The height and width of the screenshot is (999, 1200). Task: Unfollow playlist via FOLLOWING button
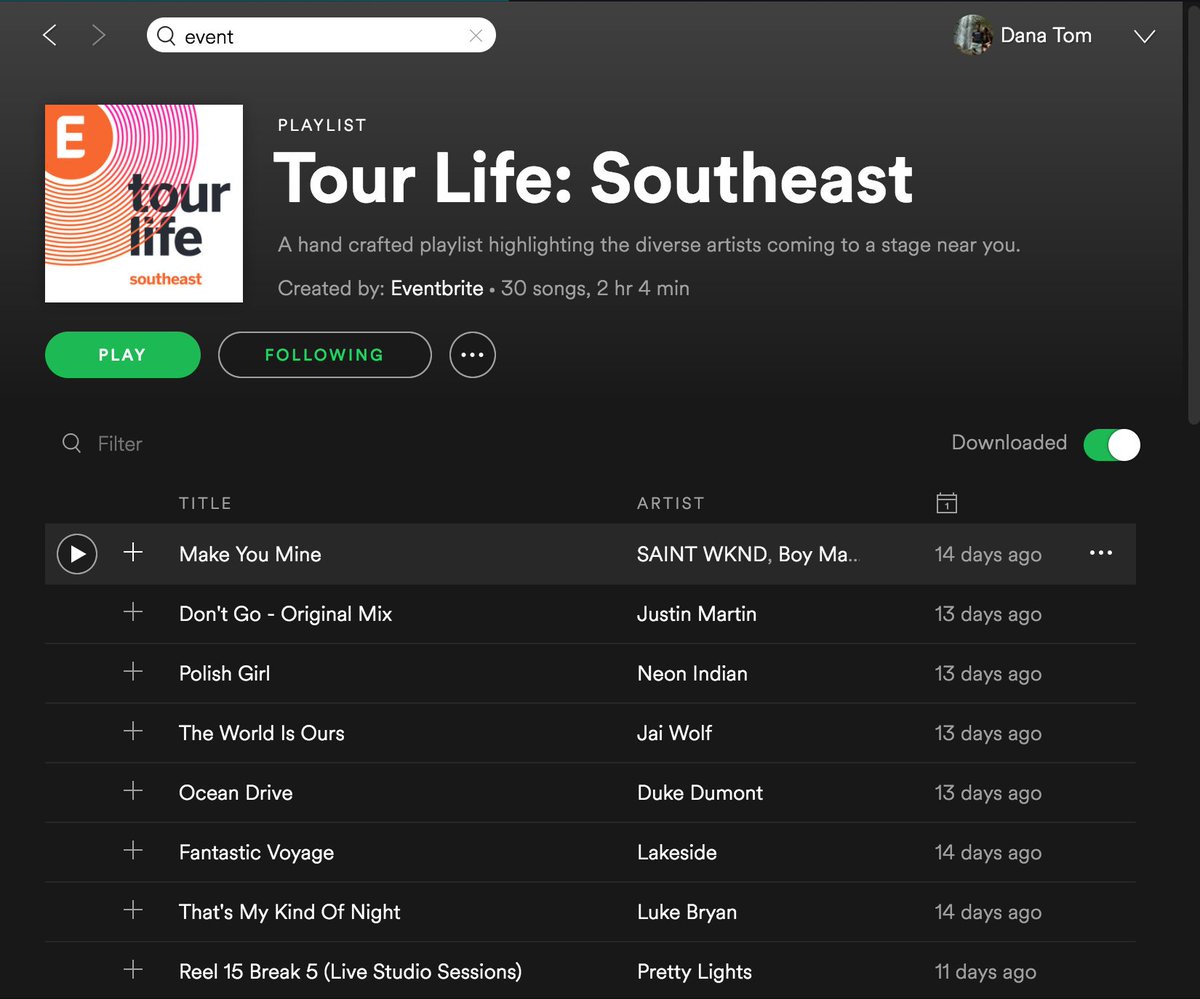325,355
